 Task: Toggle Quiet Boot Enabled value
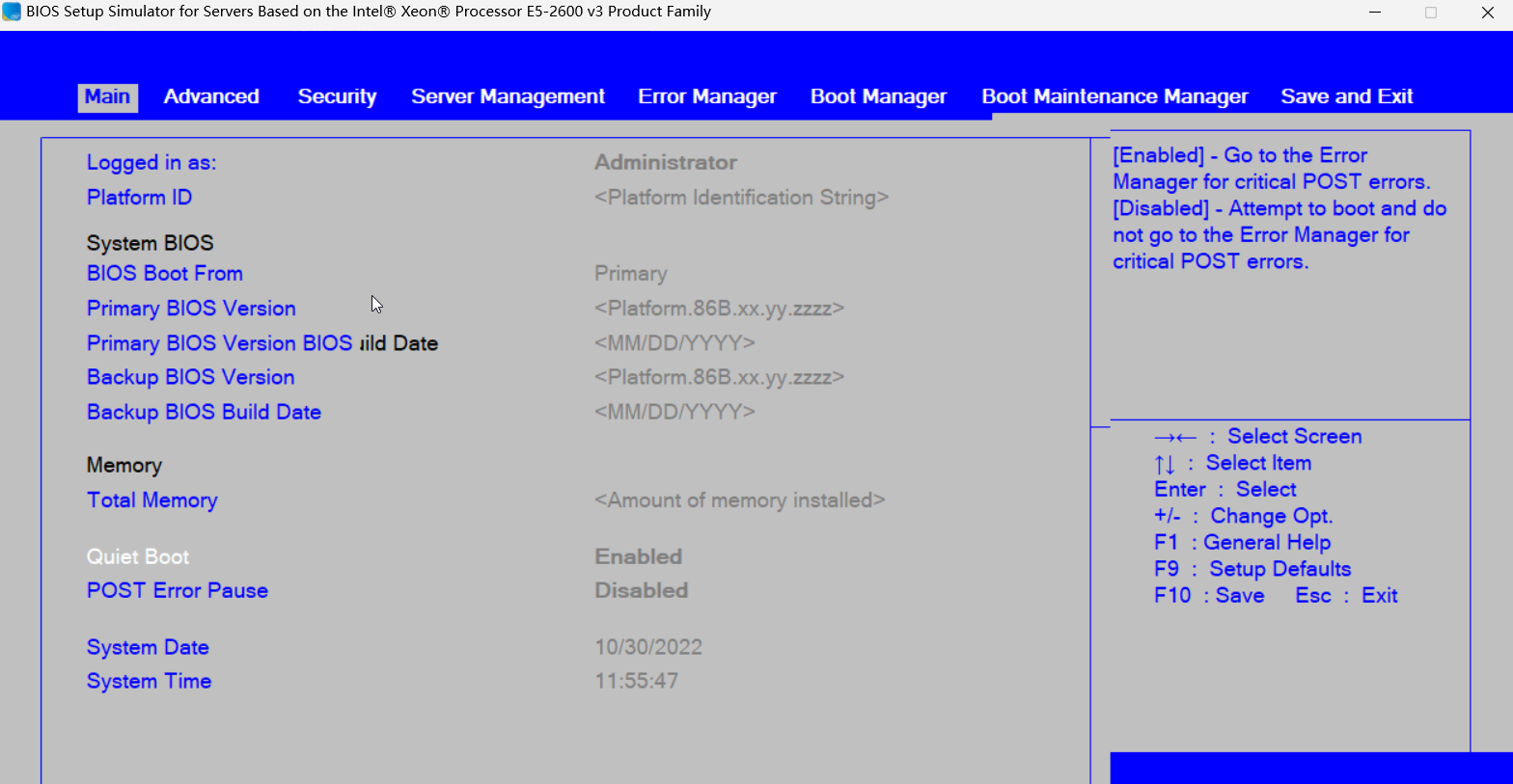pyautogui.click(x=638, y=556)
